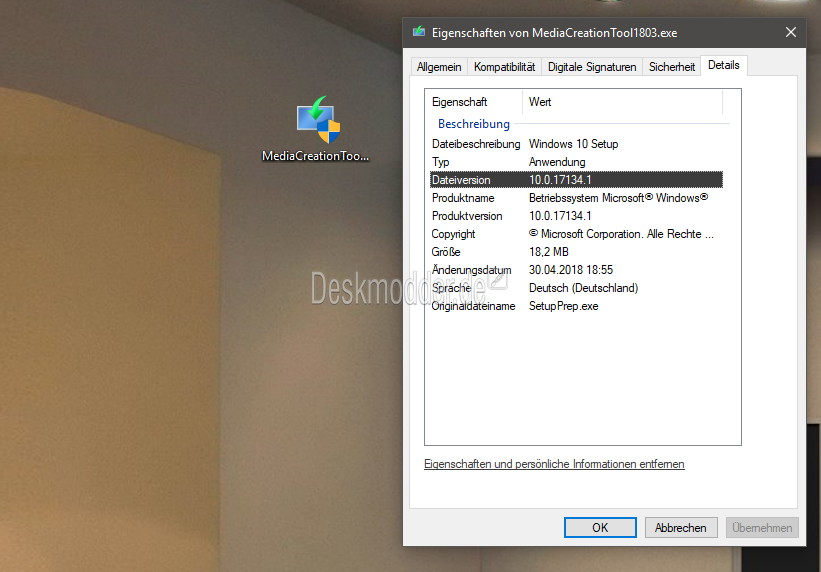Select the Details tab
The width and height of the screenshot is (821, 572).
pyautogui.click(x=724, y=65)
